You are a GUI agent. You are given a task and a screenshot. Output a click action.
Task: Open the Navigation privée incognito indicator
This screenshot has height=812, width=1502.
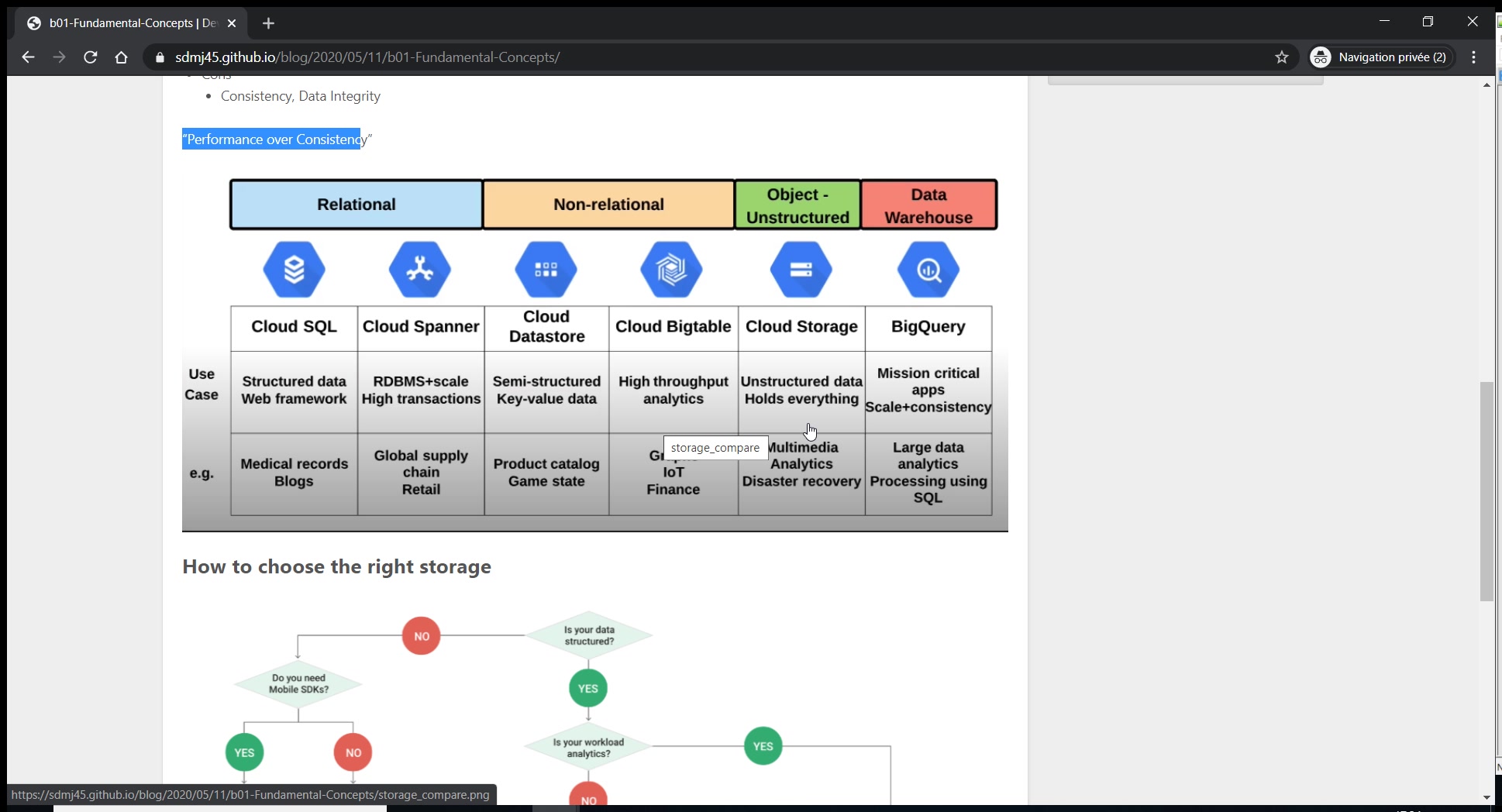click(x=1380, y=57)
